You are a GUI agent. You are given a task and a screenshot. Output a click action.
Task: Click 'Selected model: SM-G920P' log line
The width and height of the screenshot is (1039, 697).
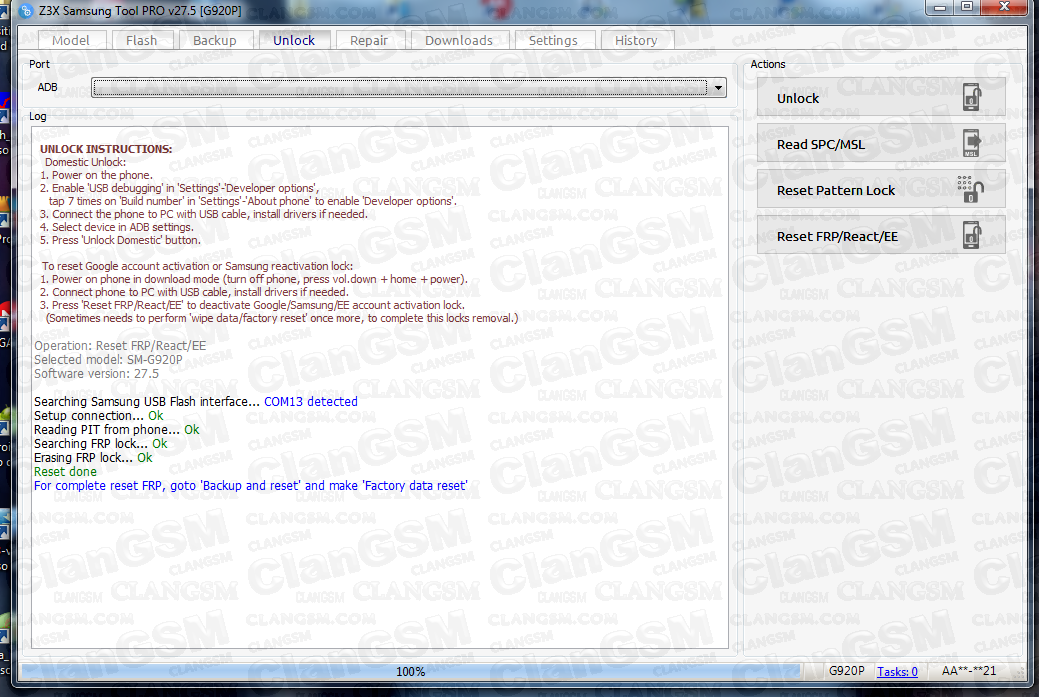(x=108, y=360)
